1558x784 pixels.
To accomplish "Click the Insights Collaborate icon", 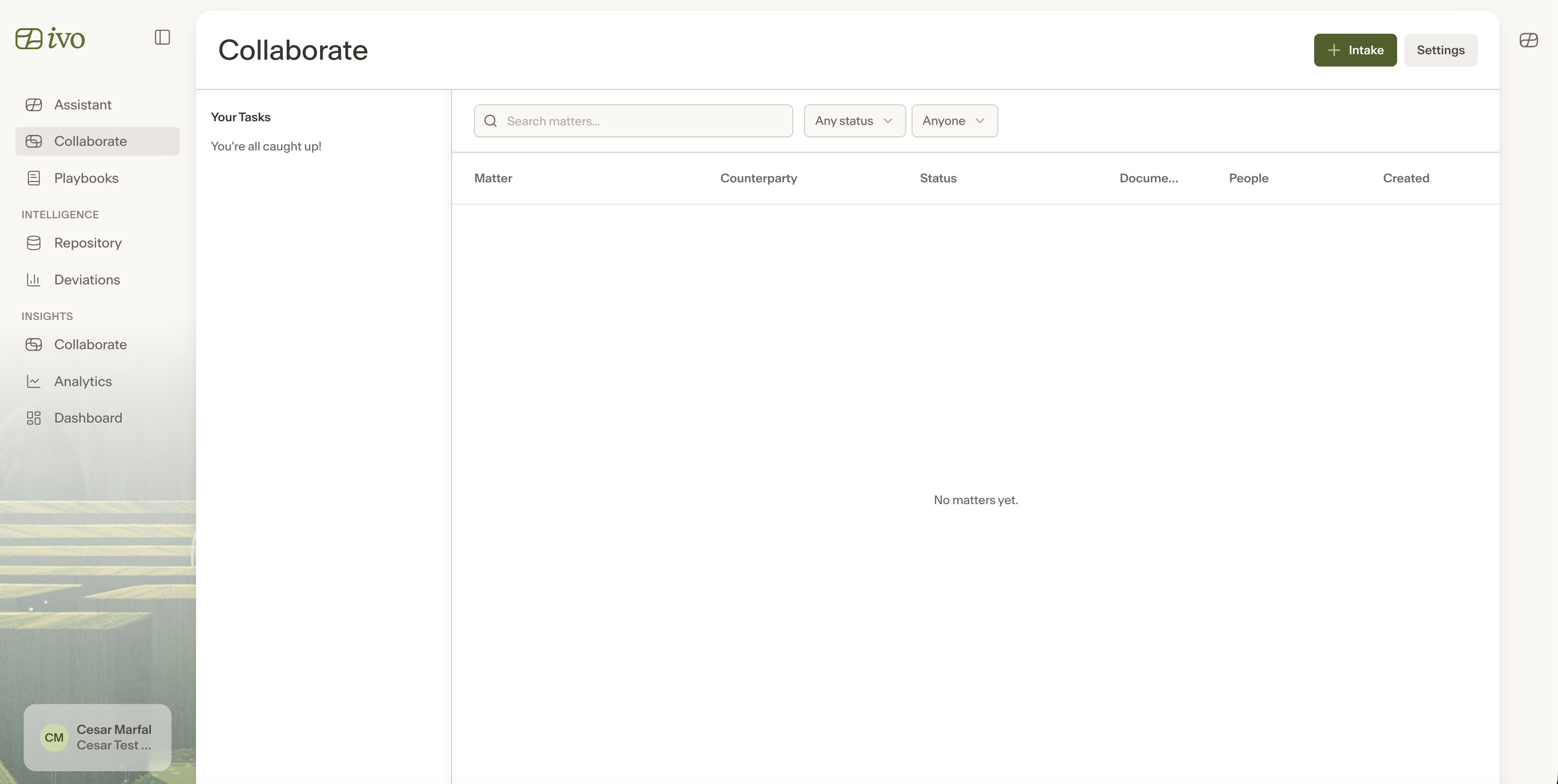I will coord(34,344).
